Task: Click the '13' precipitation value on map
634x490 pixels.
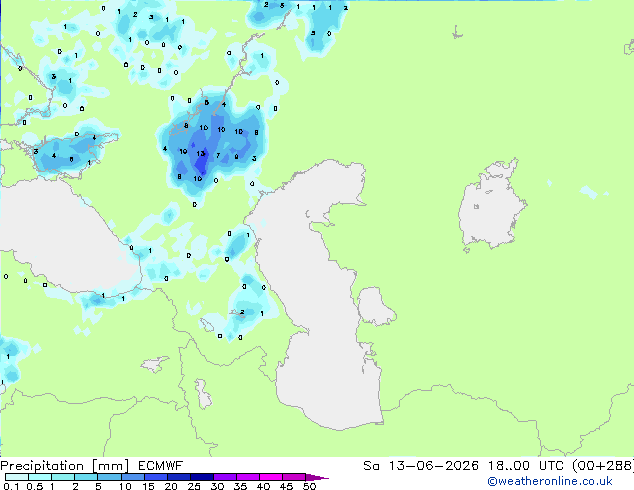Action: click(x=201, y=154)
